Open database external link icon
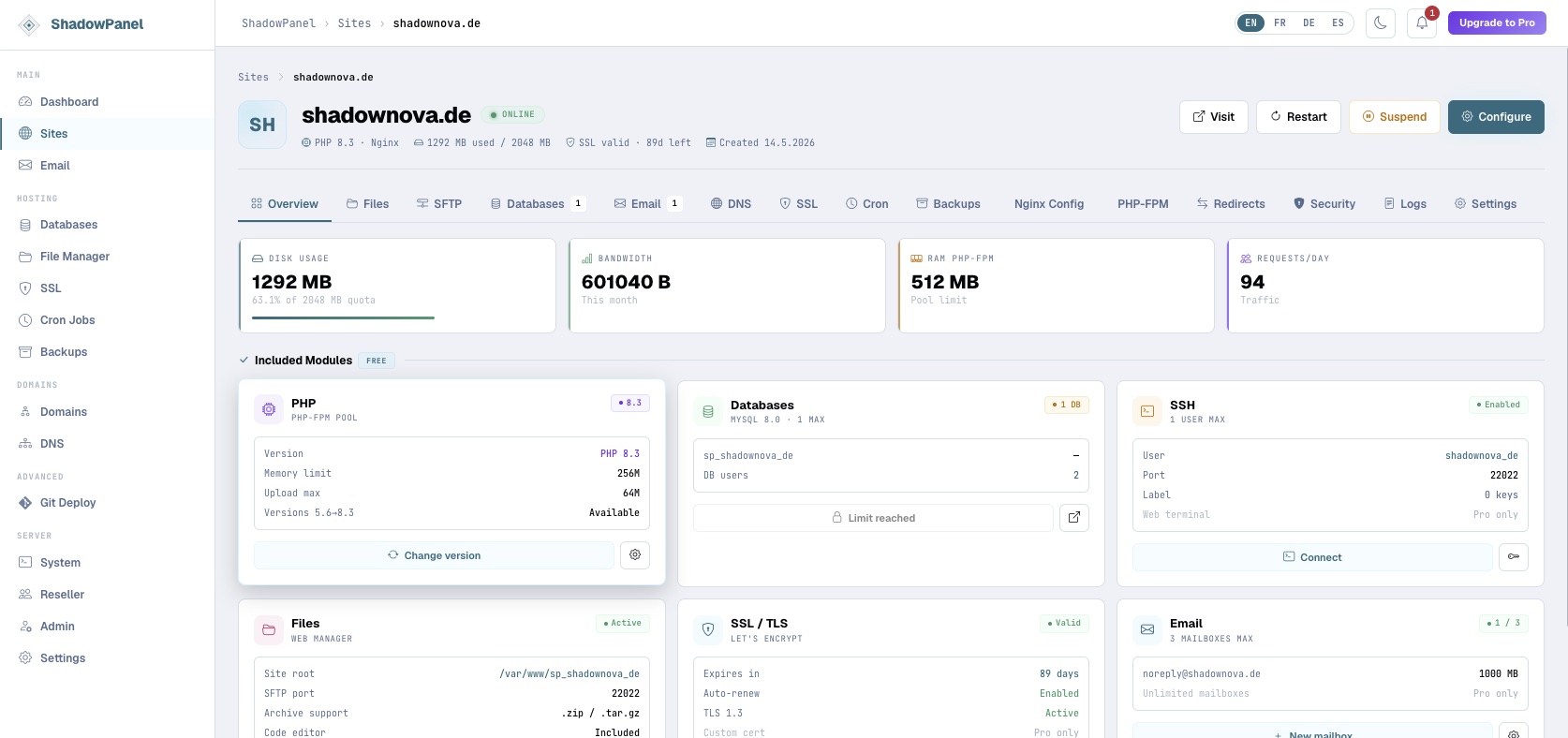Screen dimensions: 1568x738 1074,518
